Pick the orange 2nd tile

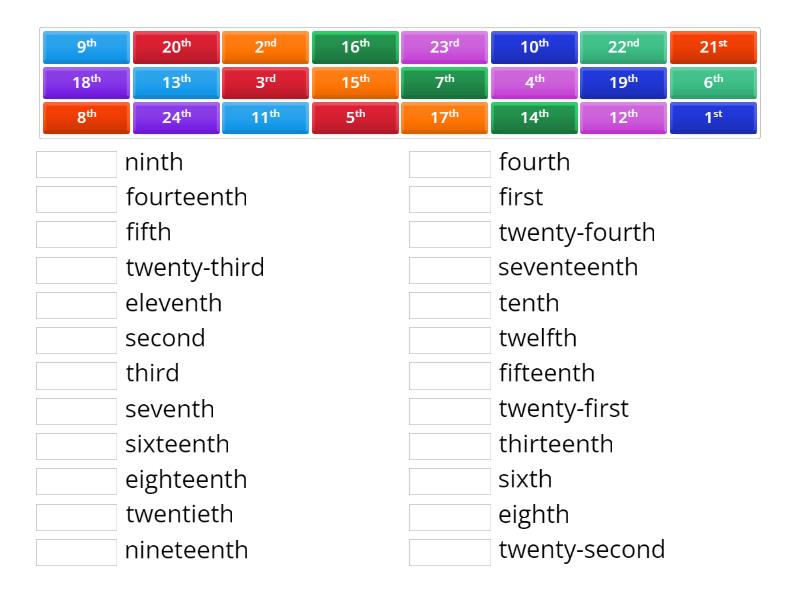(264, 44)
